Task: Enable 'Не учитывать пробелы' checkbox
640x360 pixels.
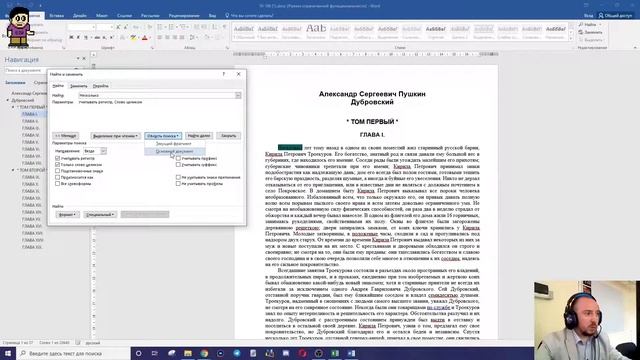Action: 178,184
